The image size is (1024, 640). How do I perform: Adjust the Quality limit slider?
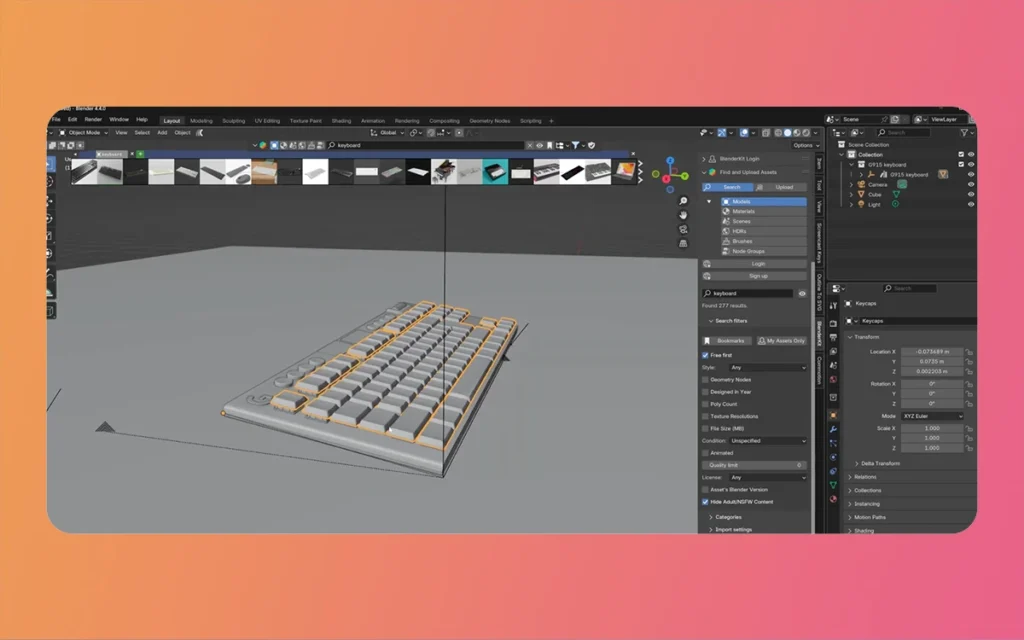754,465
